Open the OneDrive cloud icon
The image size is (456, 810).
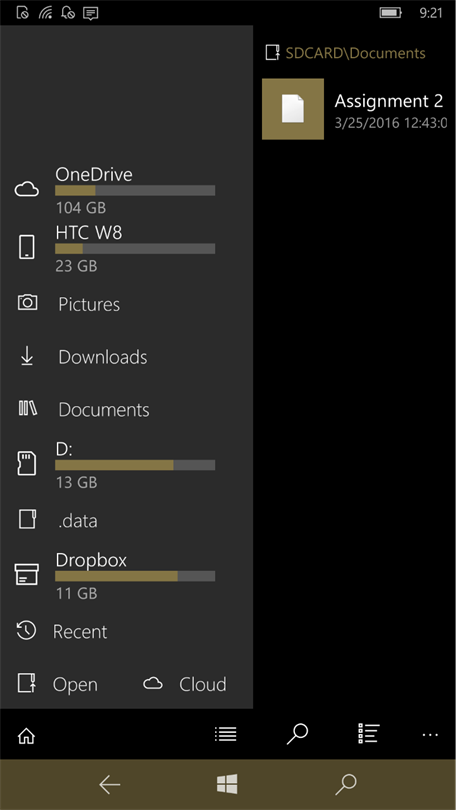(x=27, y=190)
